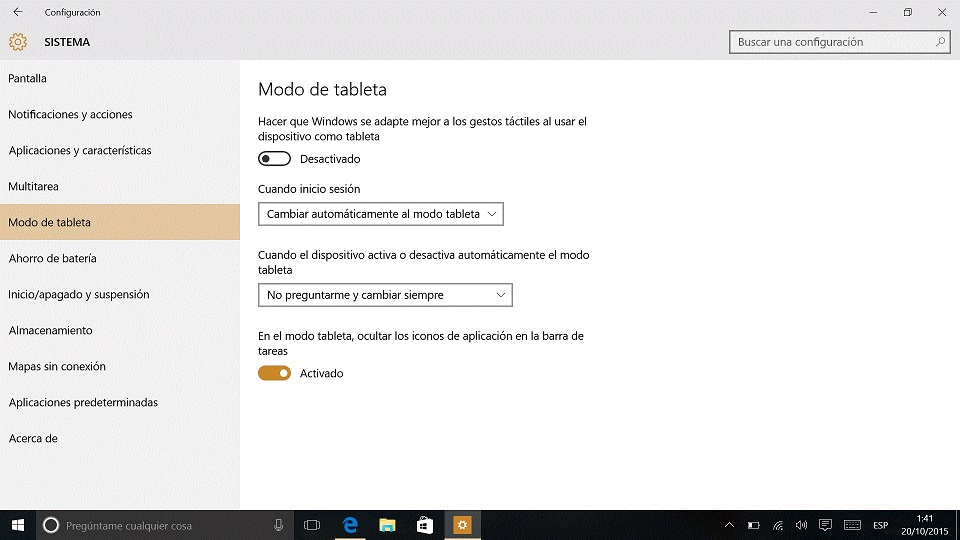The width and height of the screenshot is (960, 540).
Task: Click the Configuración window title
Action: (72, 12)
